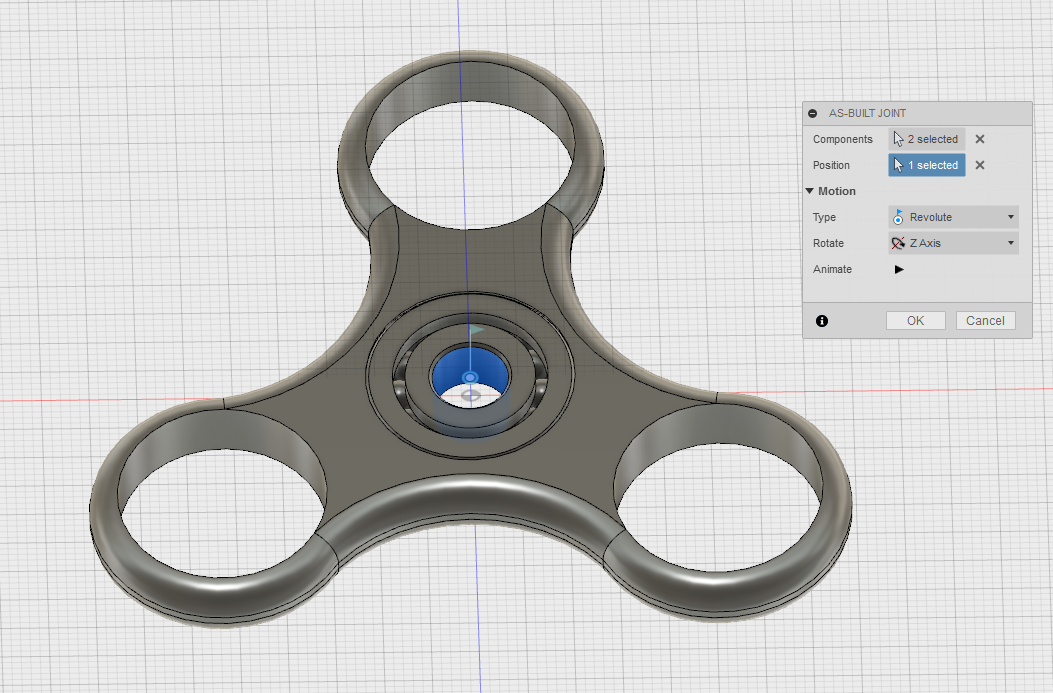Clear the Position selection

pyautogui.click(x=980, y=165)
